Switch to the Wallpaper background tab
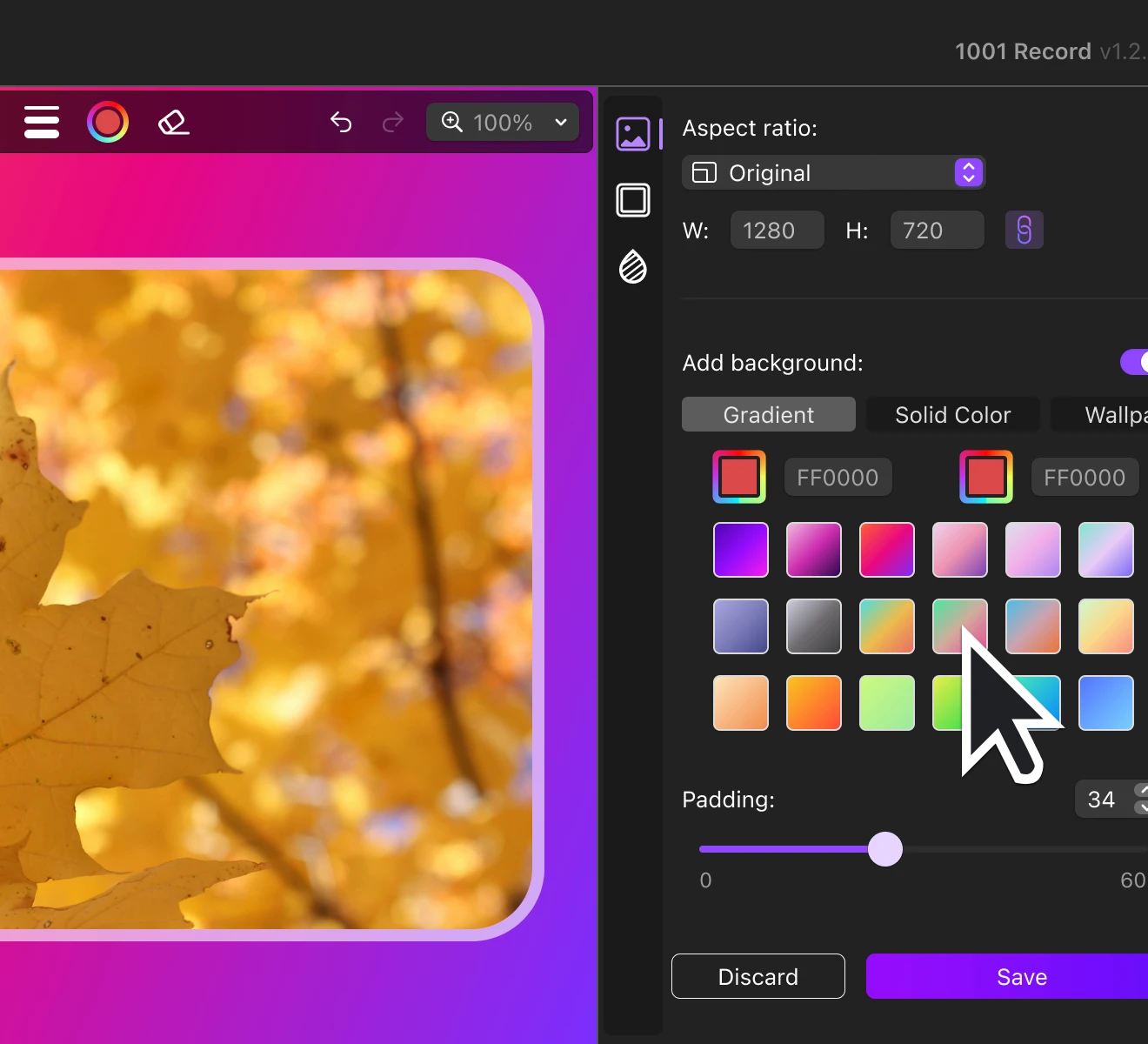1148x1044 pixels. pyautogui.click(x=1113, y=414)
